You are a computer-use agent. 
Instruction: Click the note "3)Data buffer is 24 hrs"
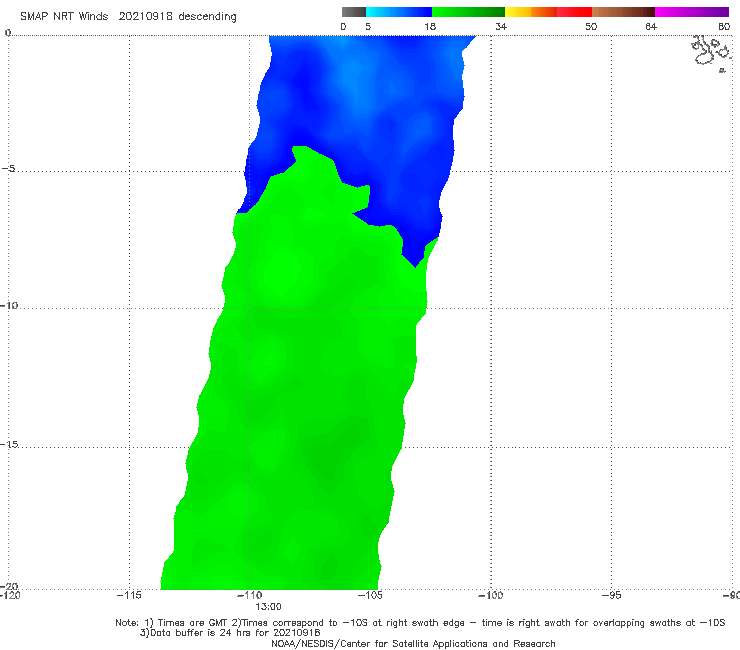(x=230, y=633)
